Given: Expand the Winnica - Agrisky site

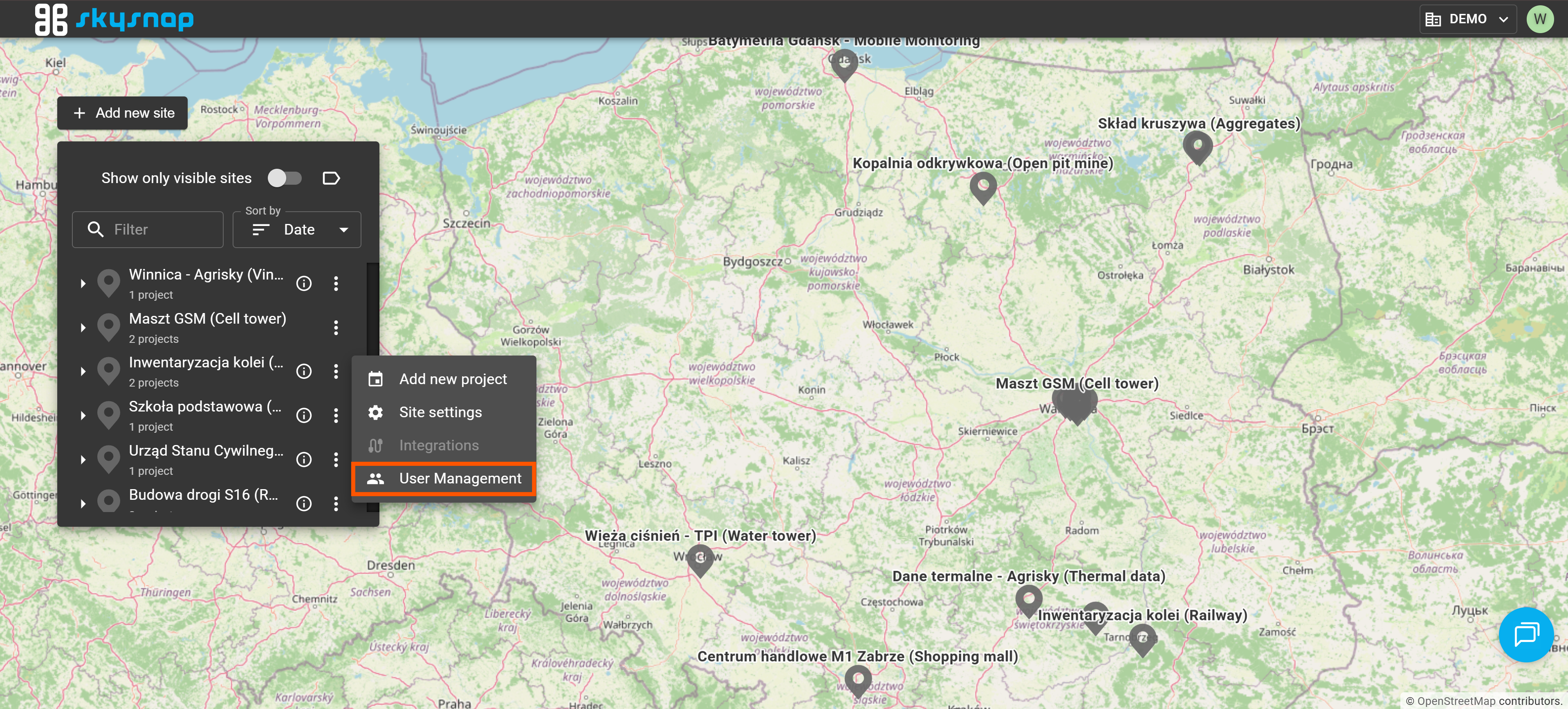Looking at the screenshot, I should coord(83,284).
